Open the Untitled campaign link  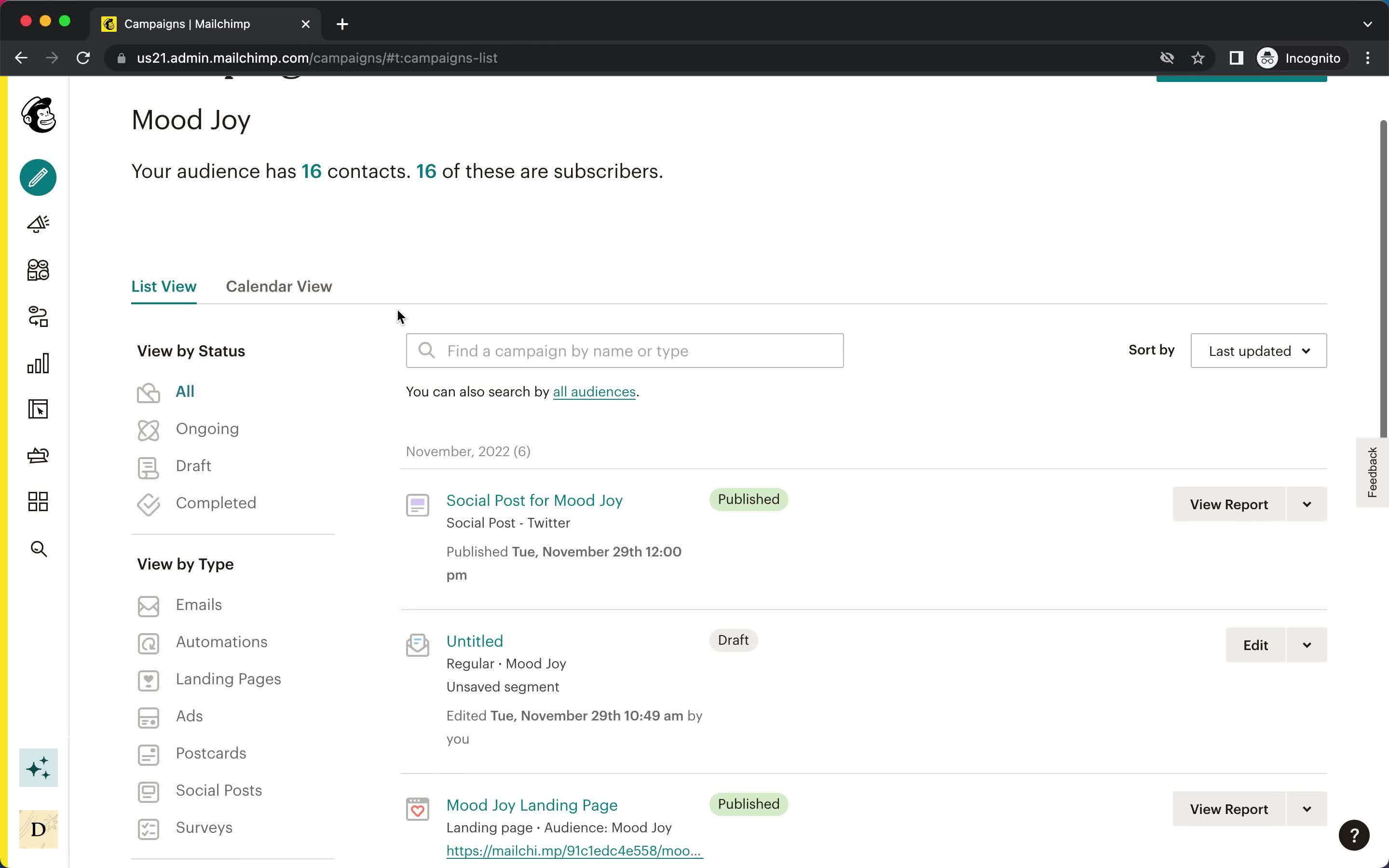click(x=475, y=641)
